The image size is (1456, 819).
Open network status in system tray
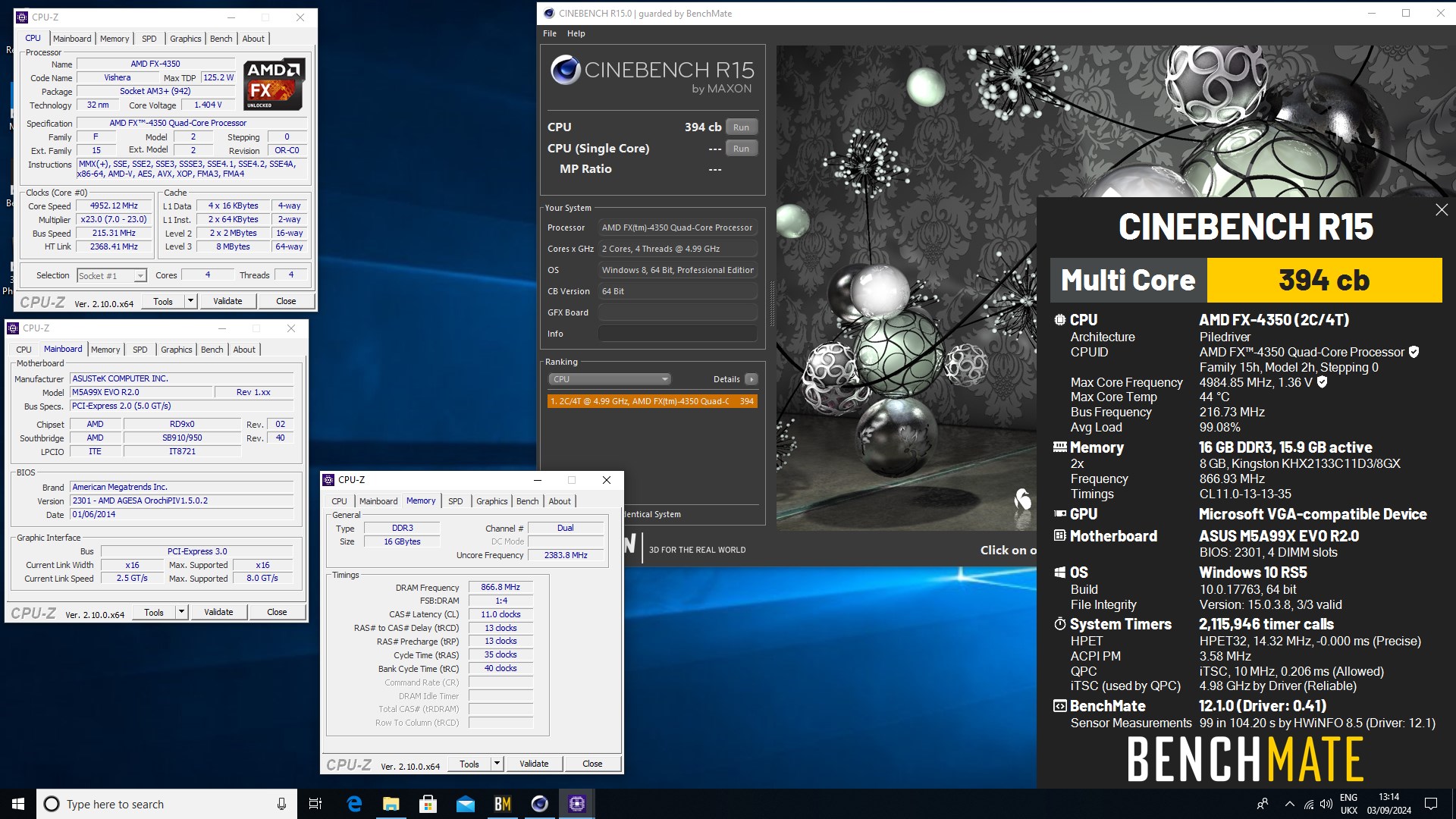[x=1308, y=804]
